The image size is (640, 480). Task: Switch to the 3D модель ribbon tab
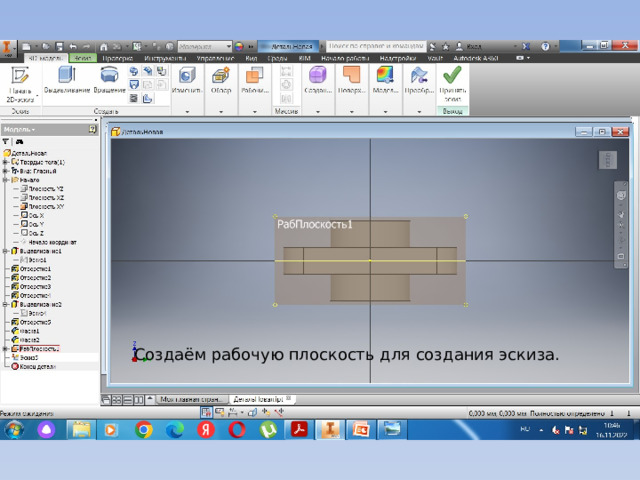[45, 58]
